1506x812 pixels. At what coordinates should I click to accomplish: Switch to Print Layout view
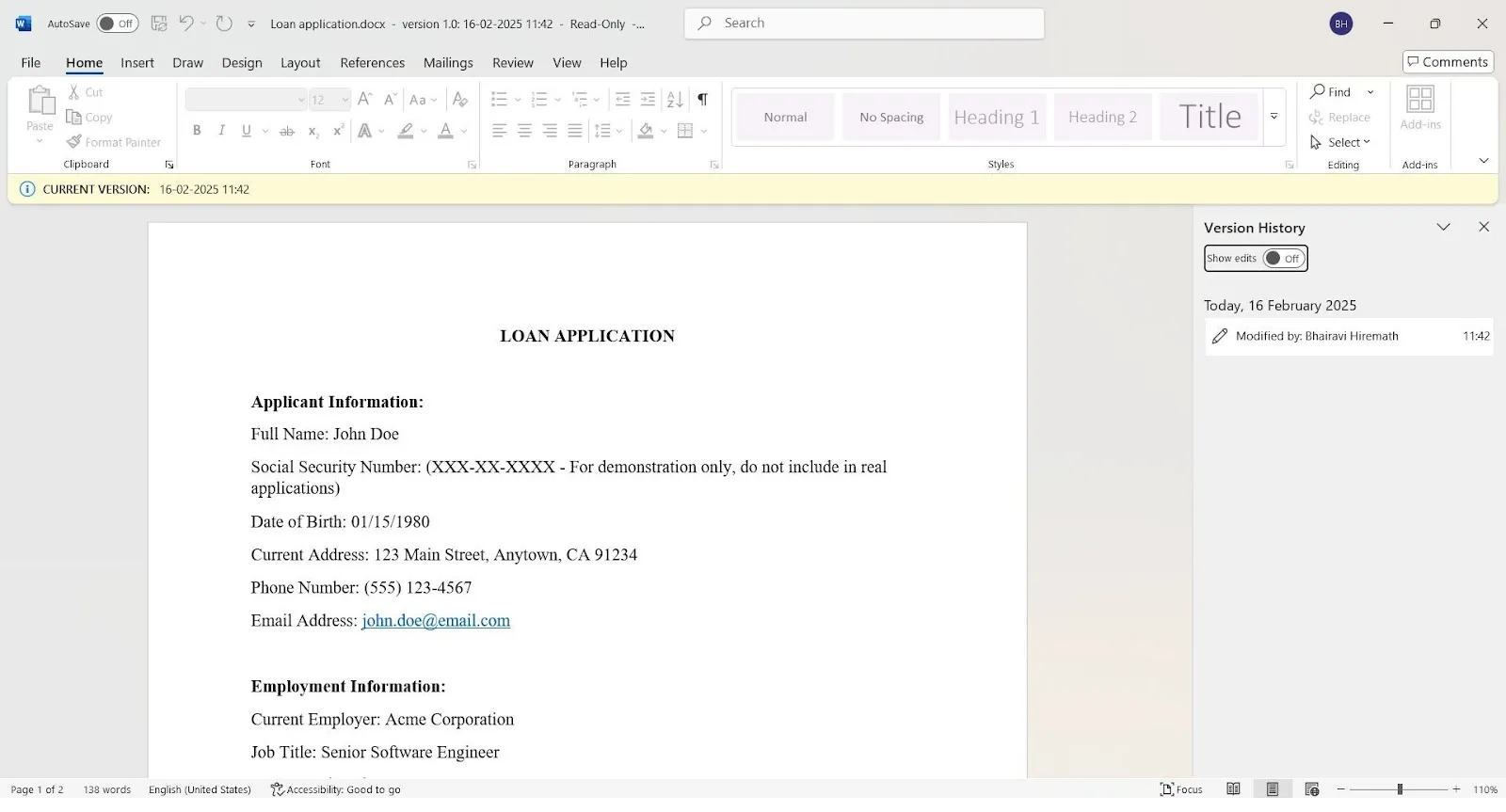[1273, 789]
